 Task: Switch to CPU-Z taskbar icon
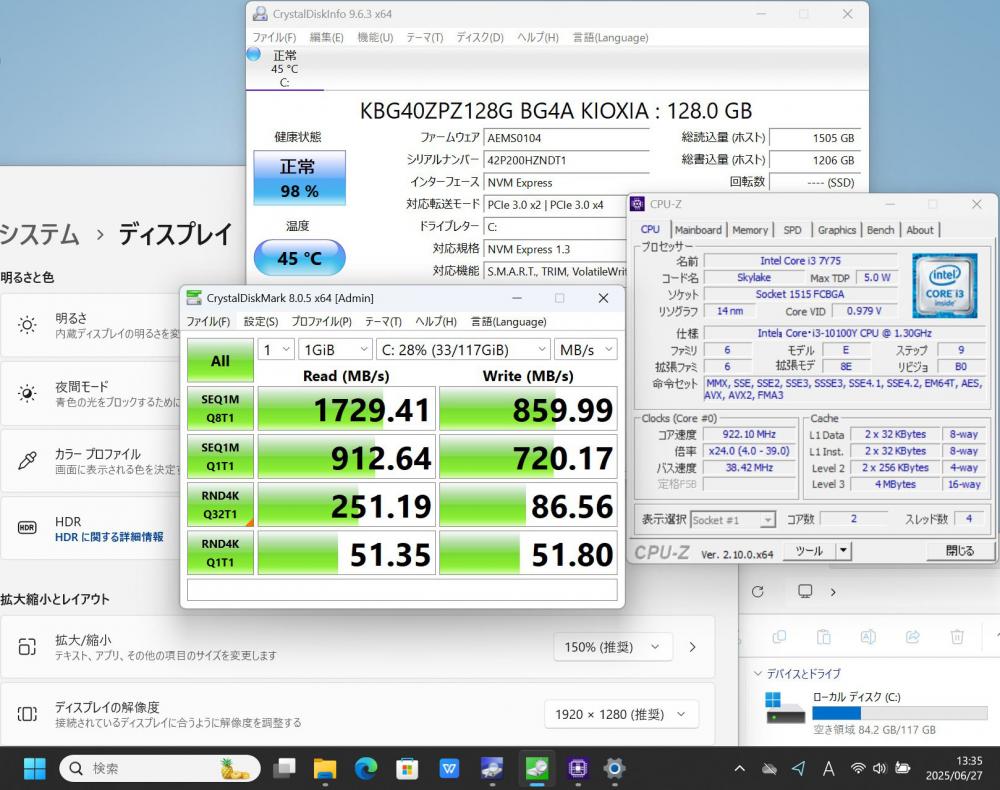(x=578, y=768)
